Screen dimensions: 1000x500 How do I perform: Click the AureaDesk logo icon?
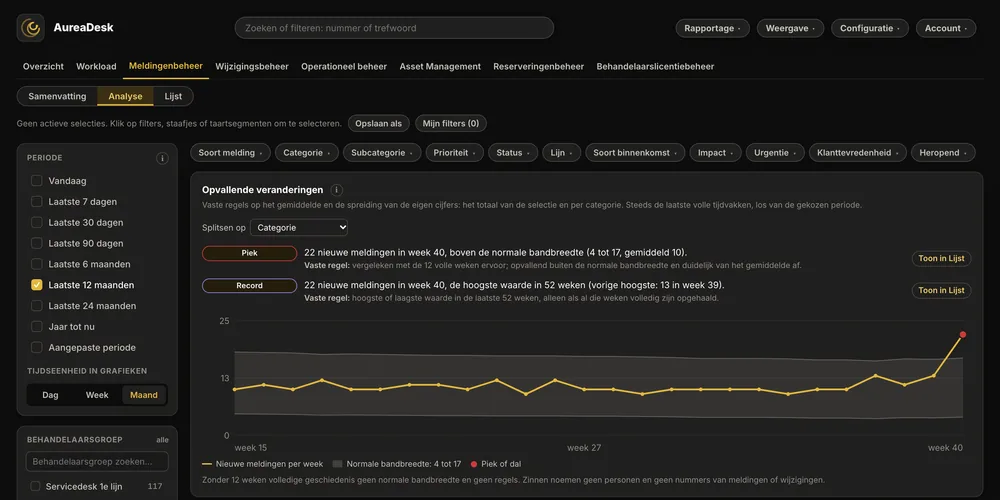(31, 28)
